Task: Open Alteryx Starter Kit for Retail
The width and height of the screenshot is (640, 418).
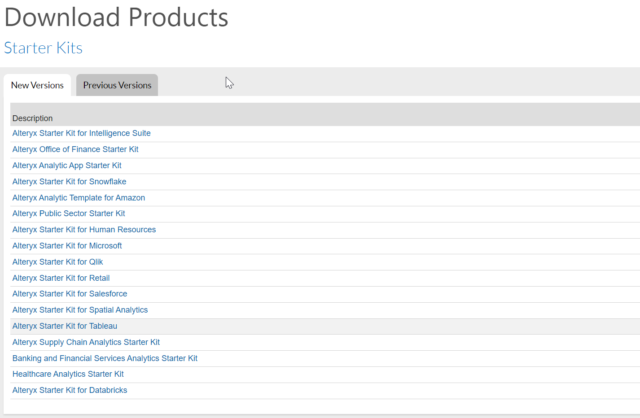Action: [61, 278]
